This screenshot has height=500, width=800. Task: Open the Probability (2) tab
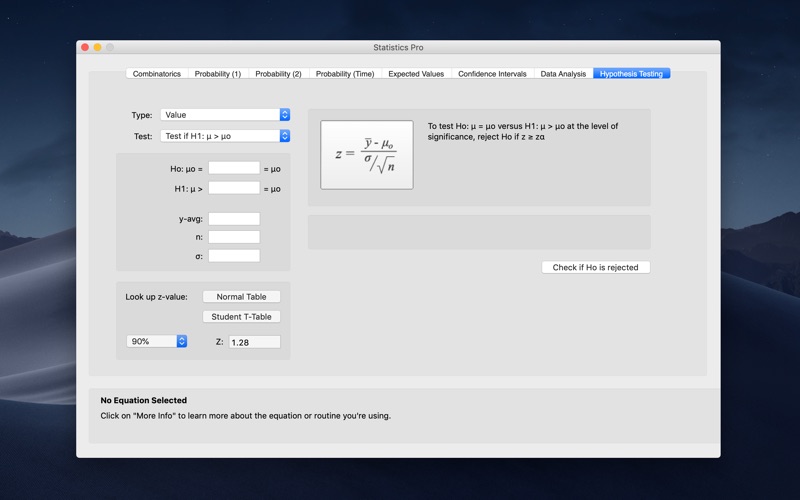[279, 73]
